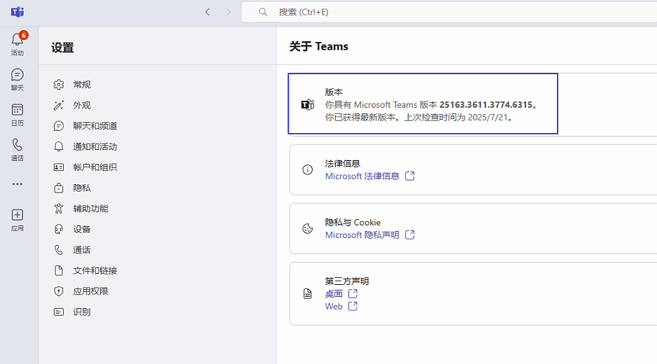Click the Teams icon in 版本 card

pyautogui.click(x=308, y=105)
